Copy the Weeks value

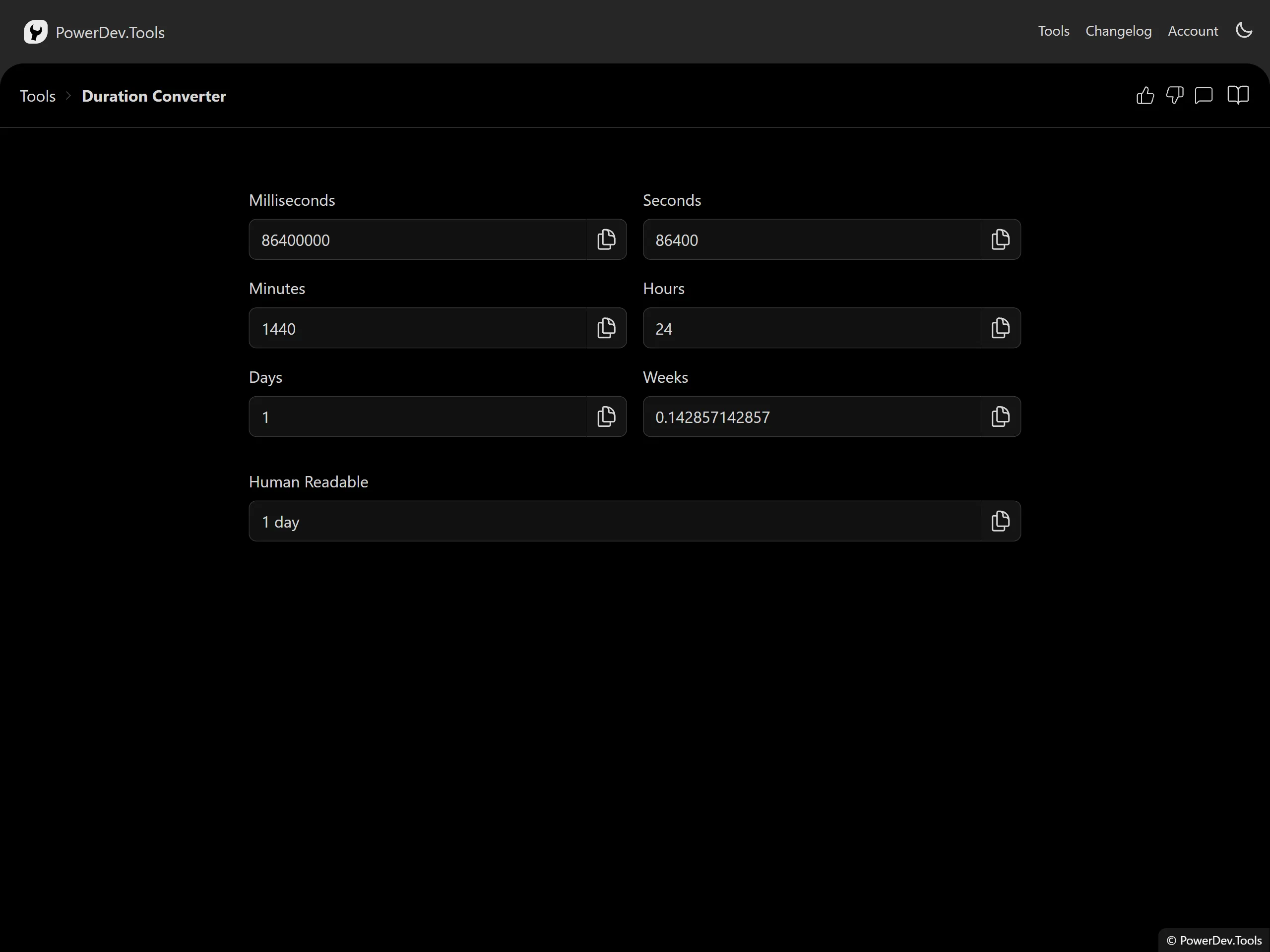1000,416
